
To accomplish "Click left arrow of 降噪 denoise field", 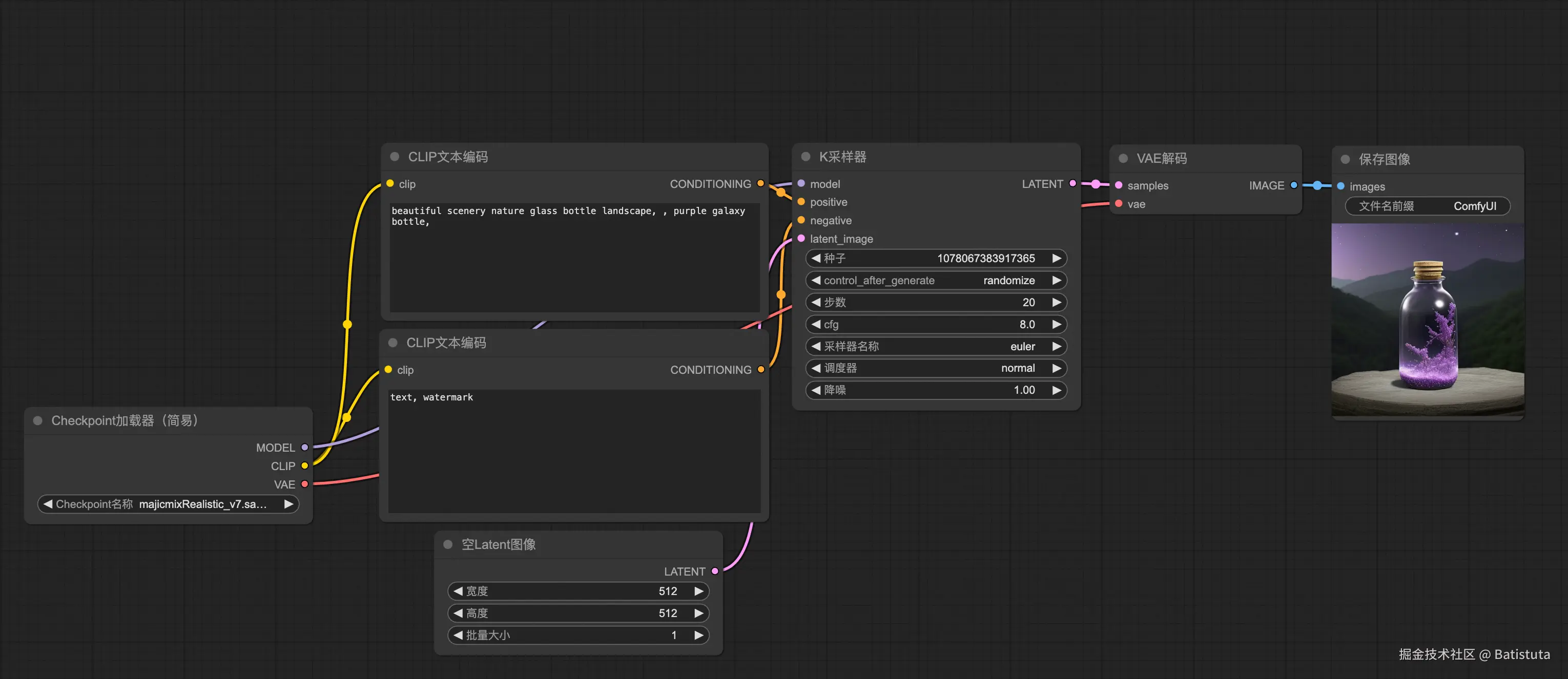I will click(x=816, y=390).
